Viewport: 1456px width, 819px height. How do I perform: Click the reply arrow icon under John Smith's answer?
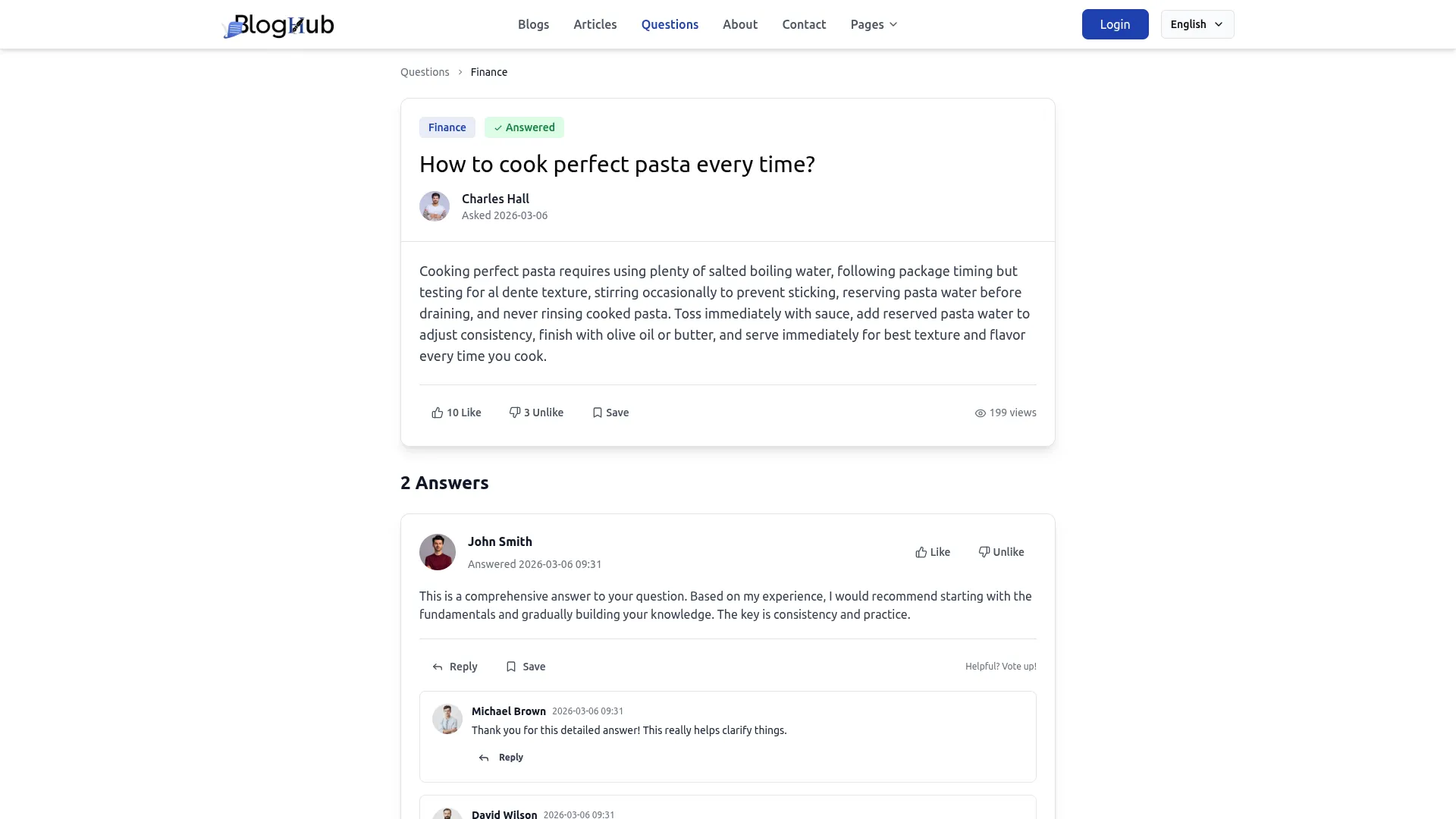(x=438, y=667)
